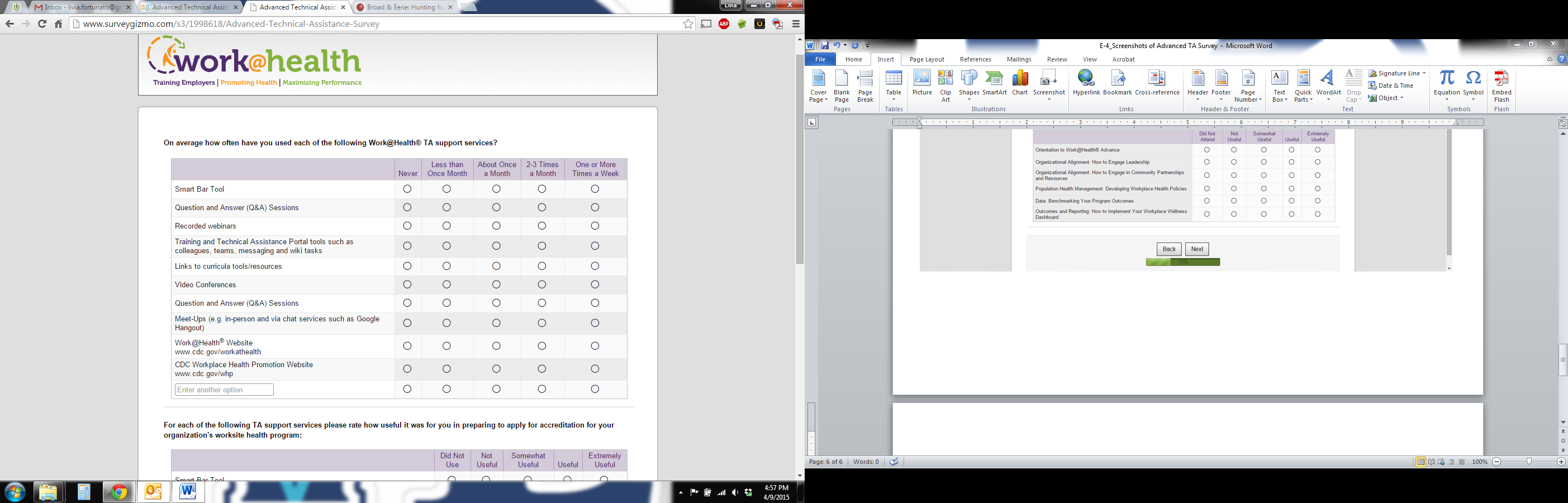Zoom in with the plus button in Word
The width and height of the screenshot is (1568, 503).
[x=1561, y=462]
